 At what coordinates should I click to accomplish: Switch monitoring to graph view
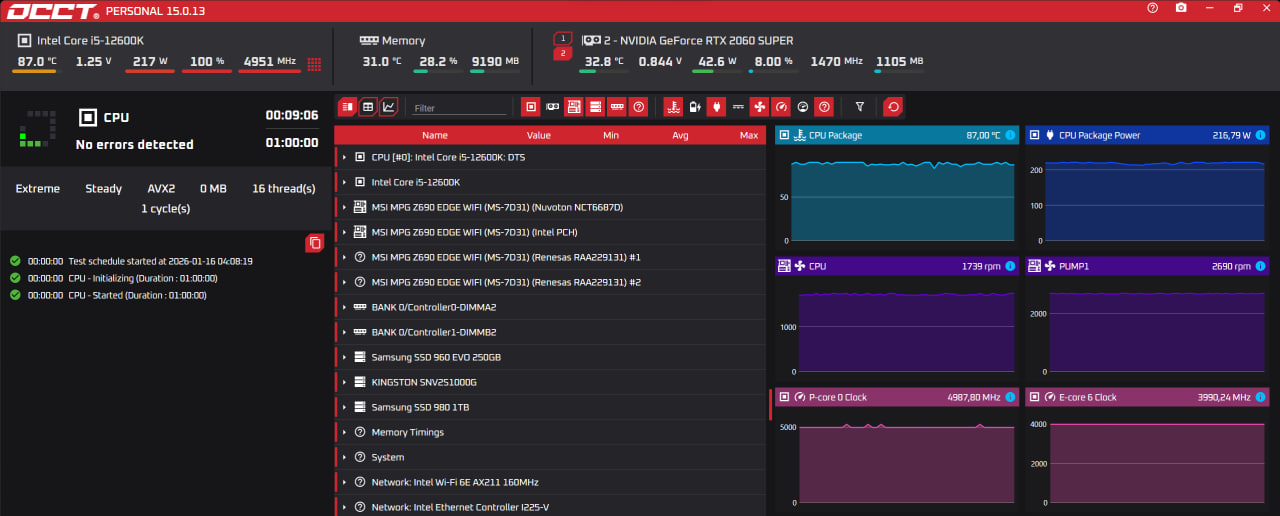point(388,106)
